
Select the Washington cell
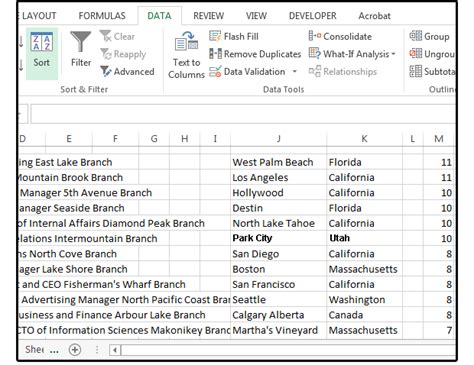click(x=364, y=300)
